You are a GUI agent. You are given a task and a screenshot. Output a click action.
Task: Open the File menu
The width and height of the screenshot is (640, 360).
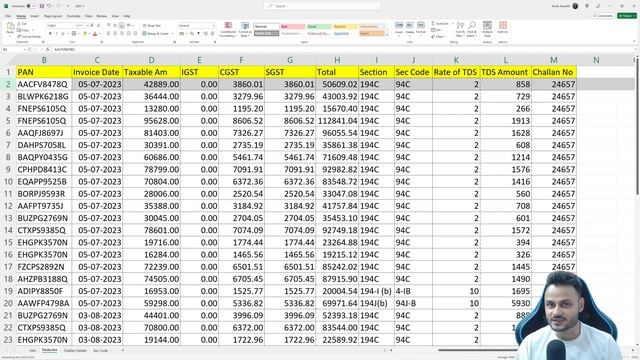coord(8,16)
